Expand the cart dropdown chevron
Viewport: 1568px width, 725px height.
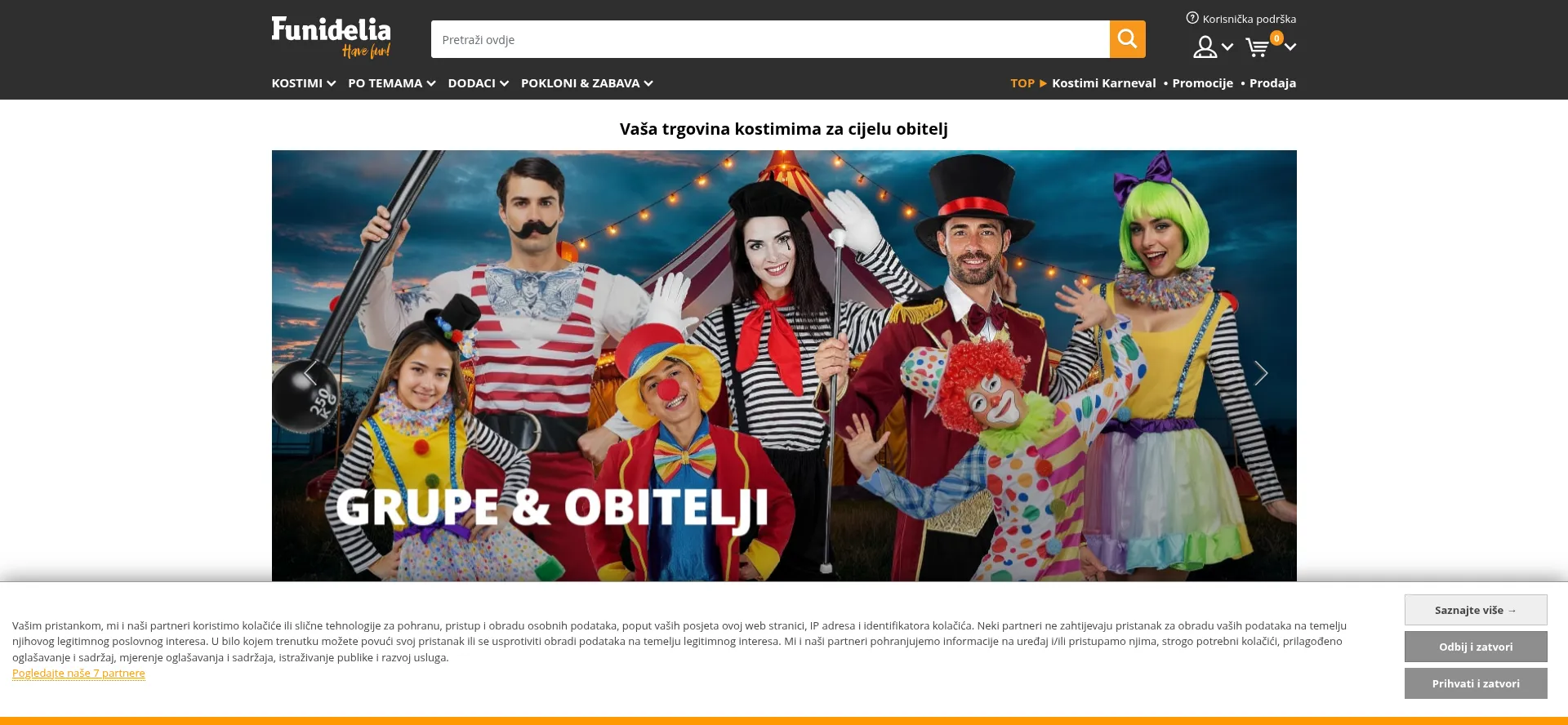click(1290, 47)
